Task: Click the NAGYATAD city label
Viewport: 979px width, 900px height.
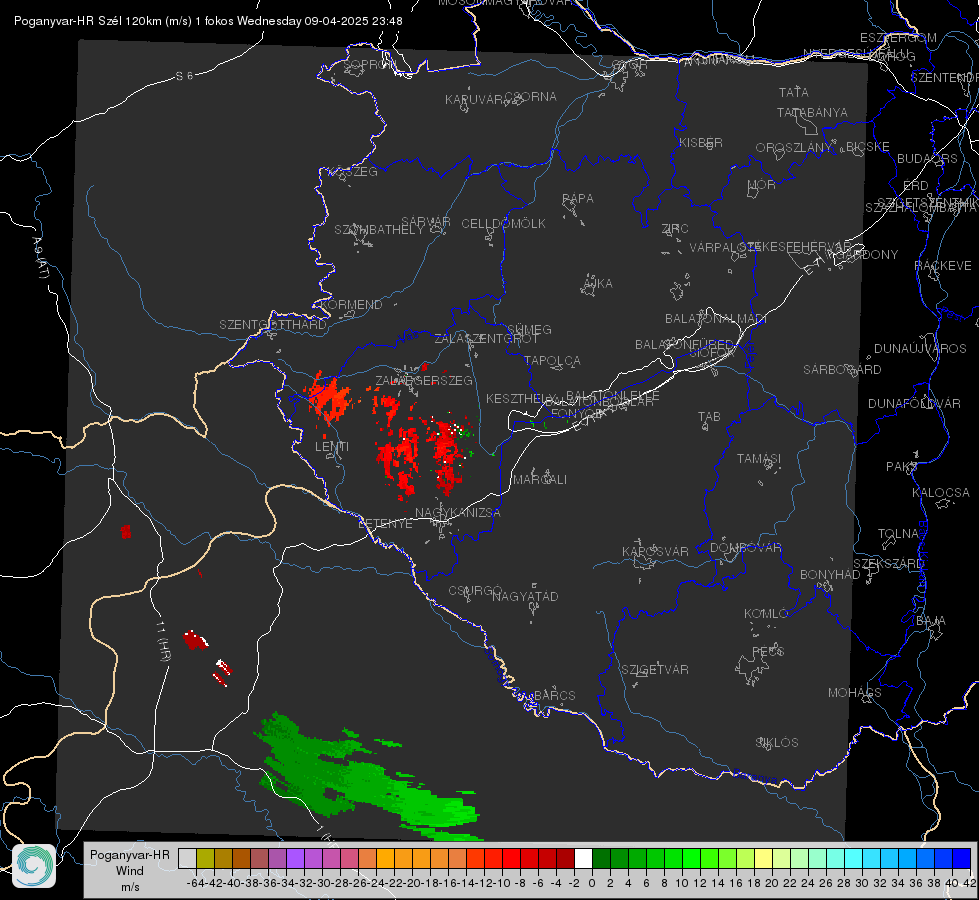Action: (525, 596)
